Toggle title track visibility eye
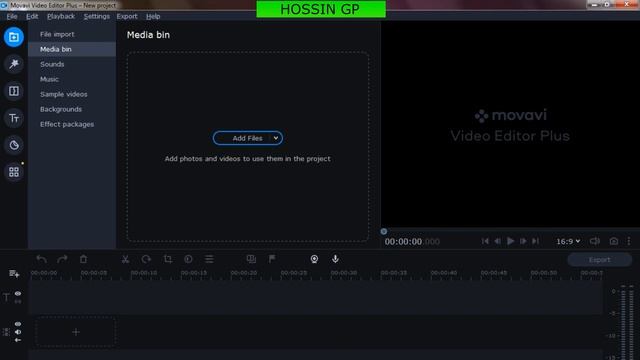This screenshot has width=640, height=360. (18, 293)
